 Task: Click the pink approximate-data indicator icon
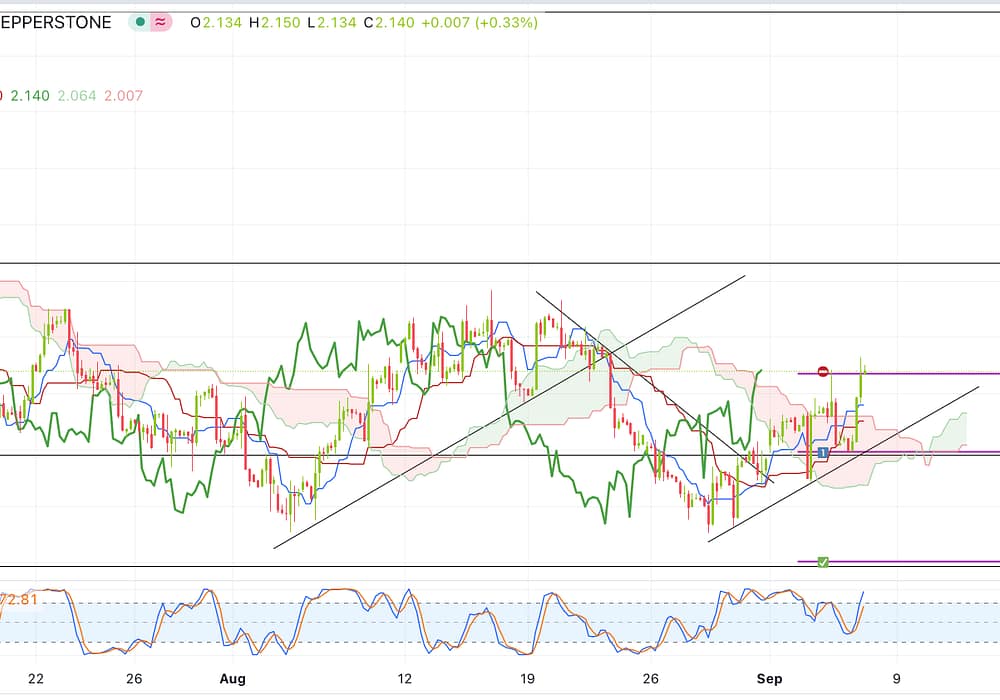(x=160, y=22)
